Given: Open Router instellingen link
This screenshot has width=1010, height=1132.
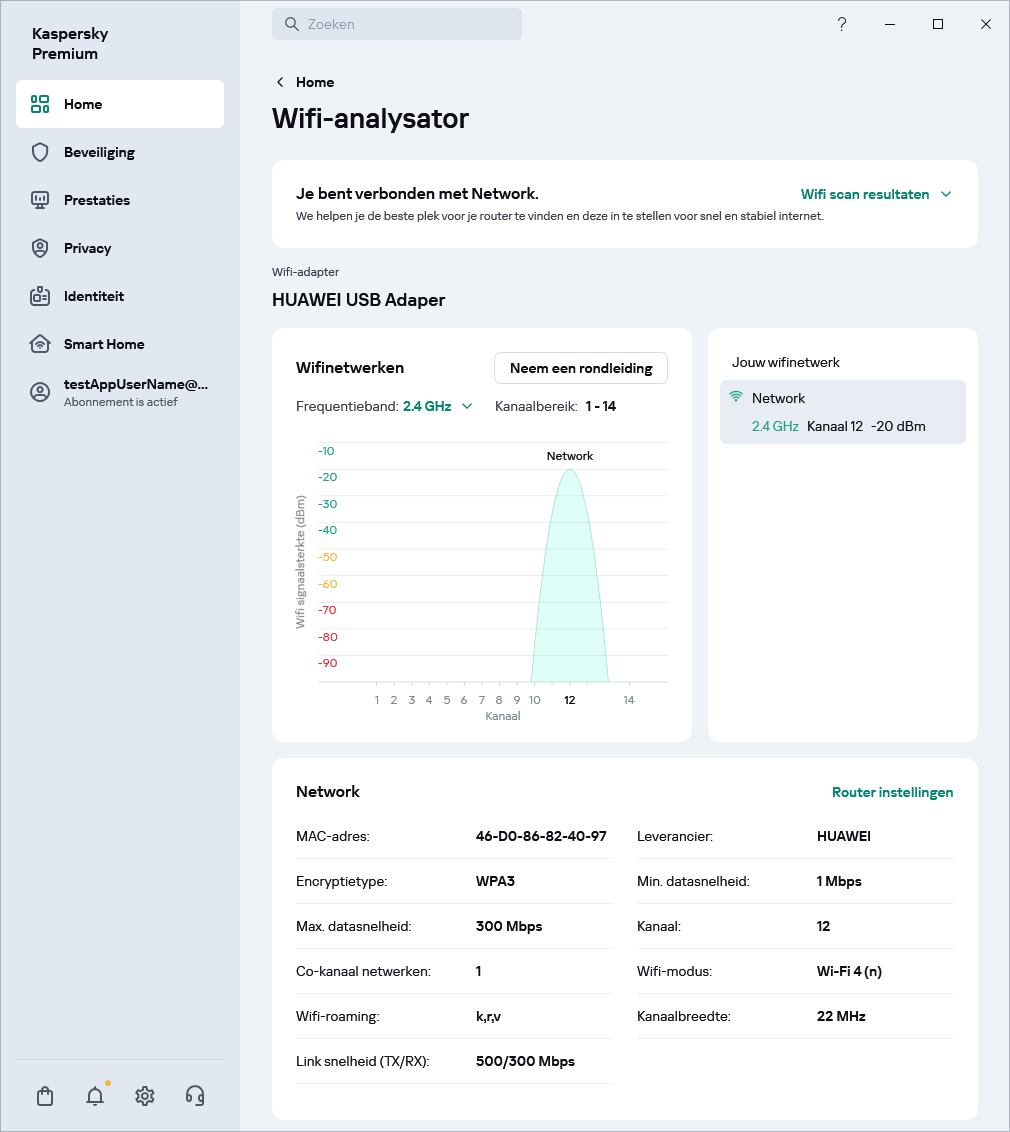Looking at the screenshot, I should coord(892,792).
